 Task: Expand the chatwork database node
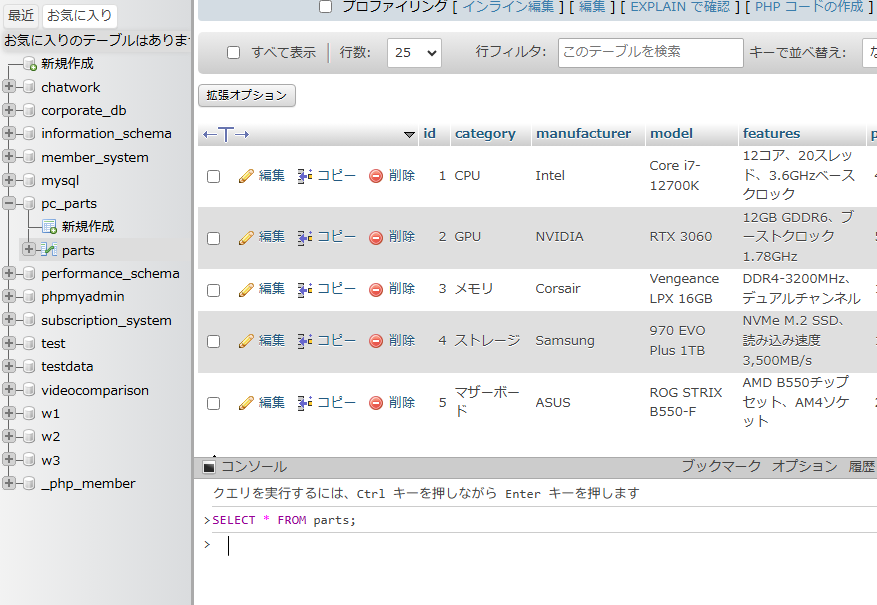[x=9, y=87]
